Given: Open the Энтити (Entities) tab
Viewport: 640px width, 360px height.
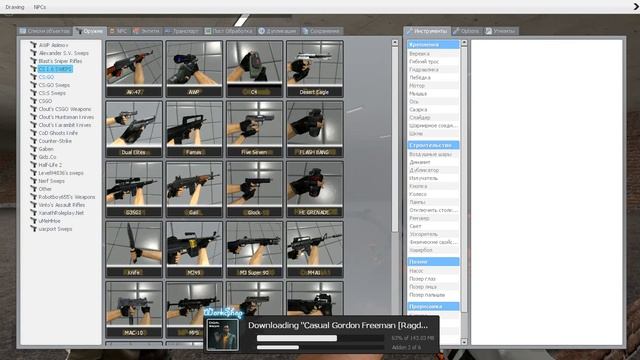Looking at the screenshot, I should 146,31.
